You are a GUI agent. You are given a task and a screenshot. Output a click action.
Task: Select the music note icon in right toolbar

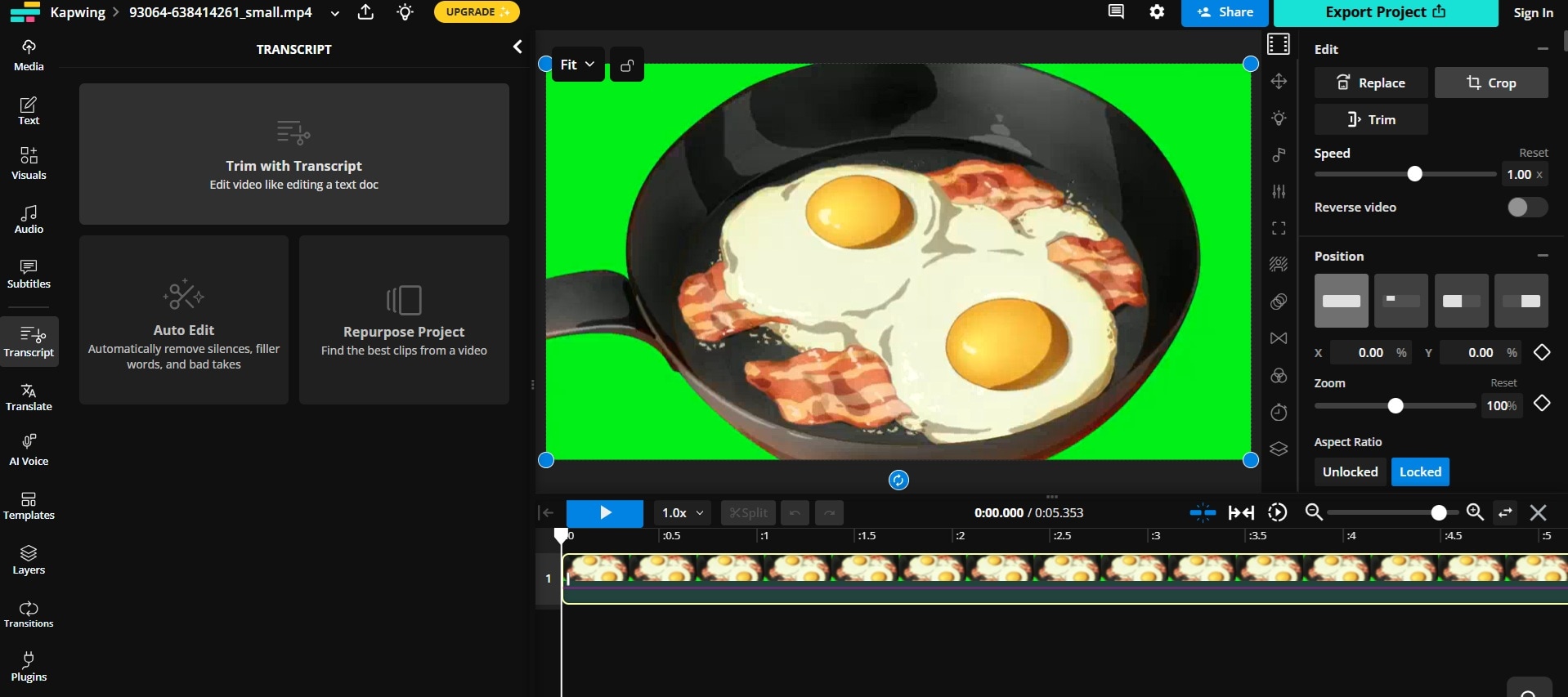click(1279, 154)
